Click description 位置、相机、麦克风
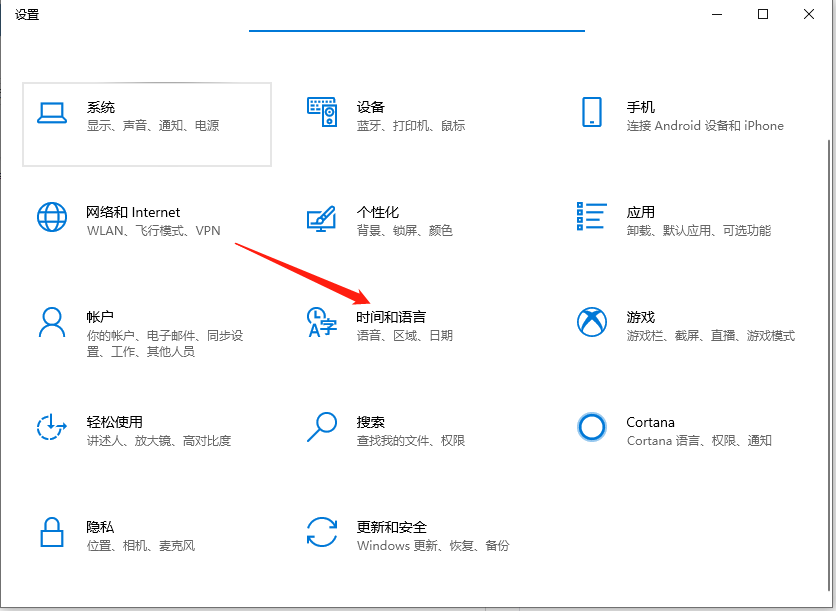This screenshot has height=611, width=836. 141,545
